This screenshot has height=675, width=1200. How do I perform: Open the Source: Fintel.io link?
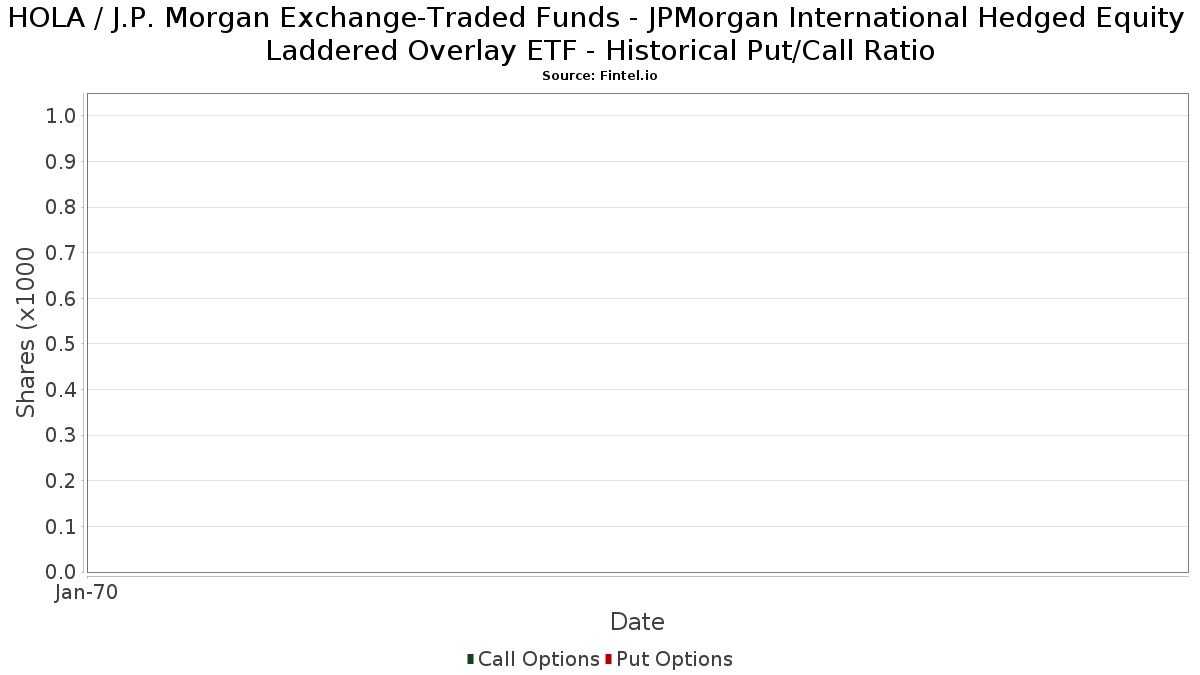600,76
